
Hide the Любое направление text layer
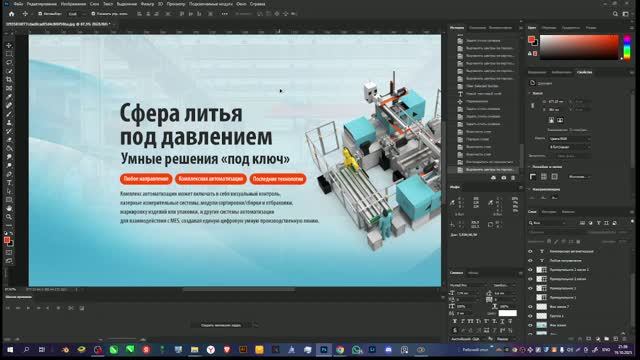point(530,260)
